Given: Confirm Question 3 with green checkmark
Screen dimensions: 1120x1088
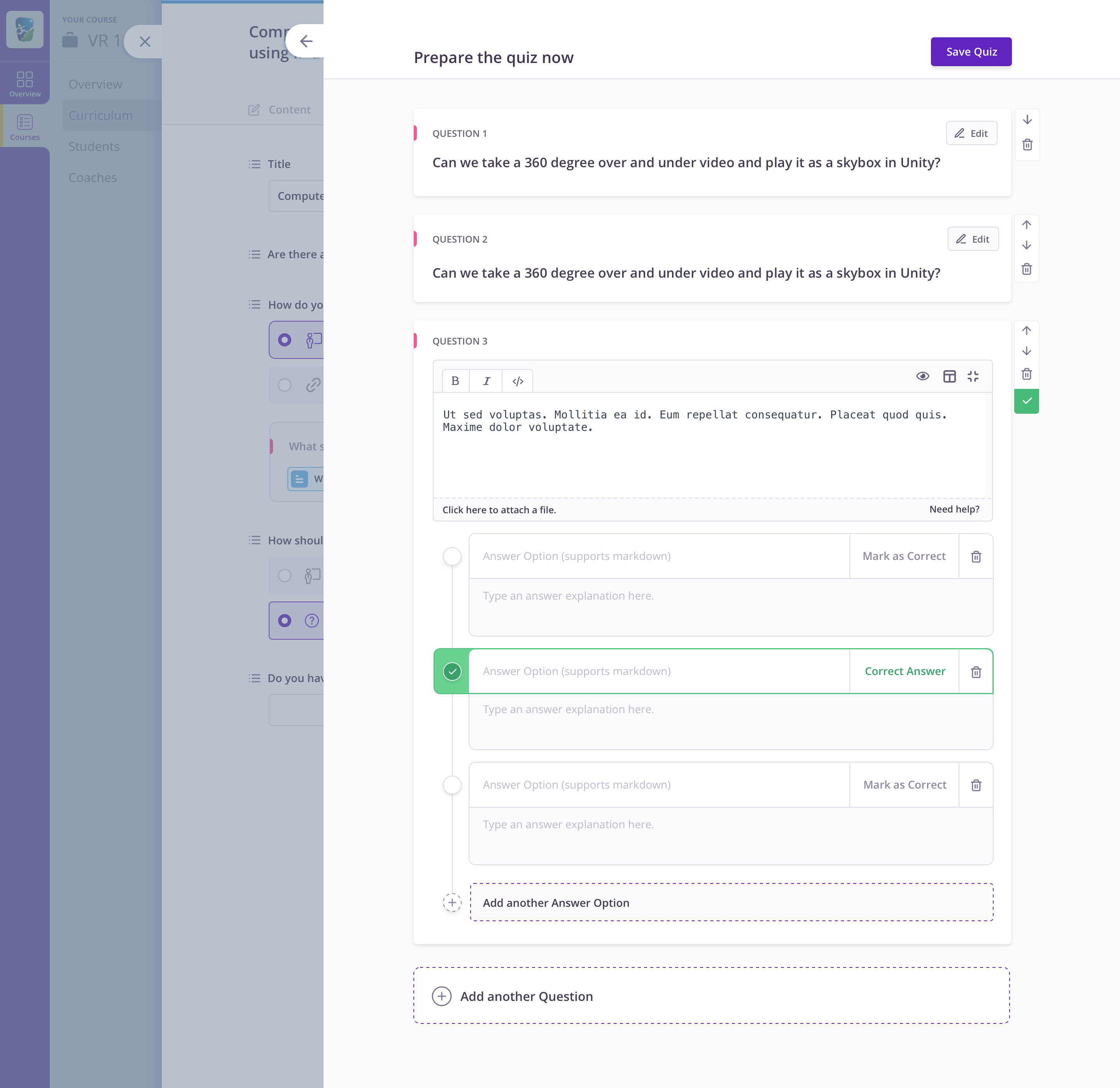Looking at the screenshot, I should [x=1026, y=401].
